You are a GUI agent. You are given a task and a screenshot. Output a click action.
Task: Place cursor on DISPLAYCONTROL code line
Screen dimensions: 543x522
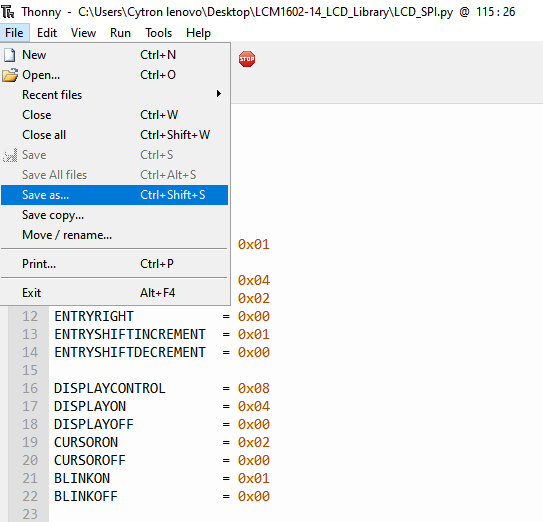tap(162, 388)
